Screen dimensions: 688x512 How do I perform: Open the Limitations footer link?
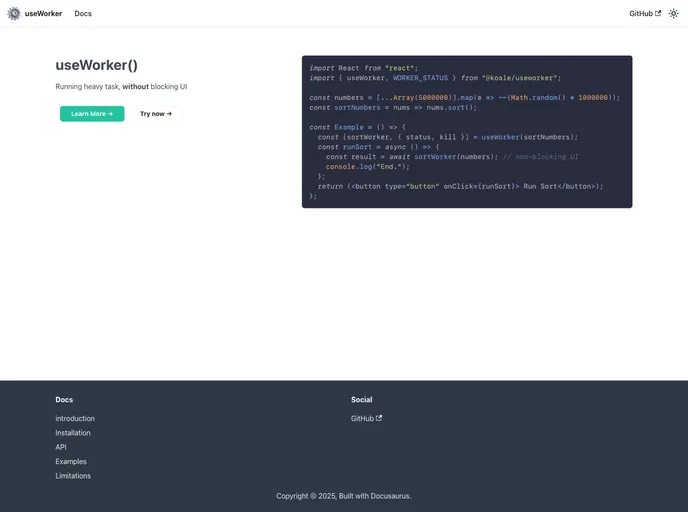[73, 476]
